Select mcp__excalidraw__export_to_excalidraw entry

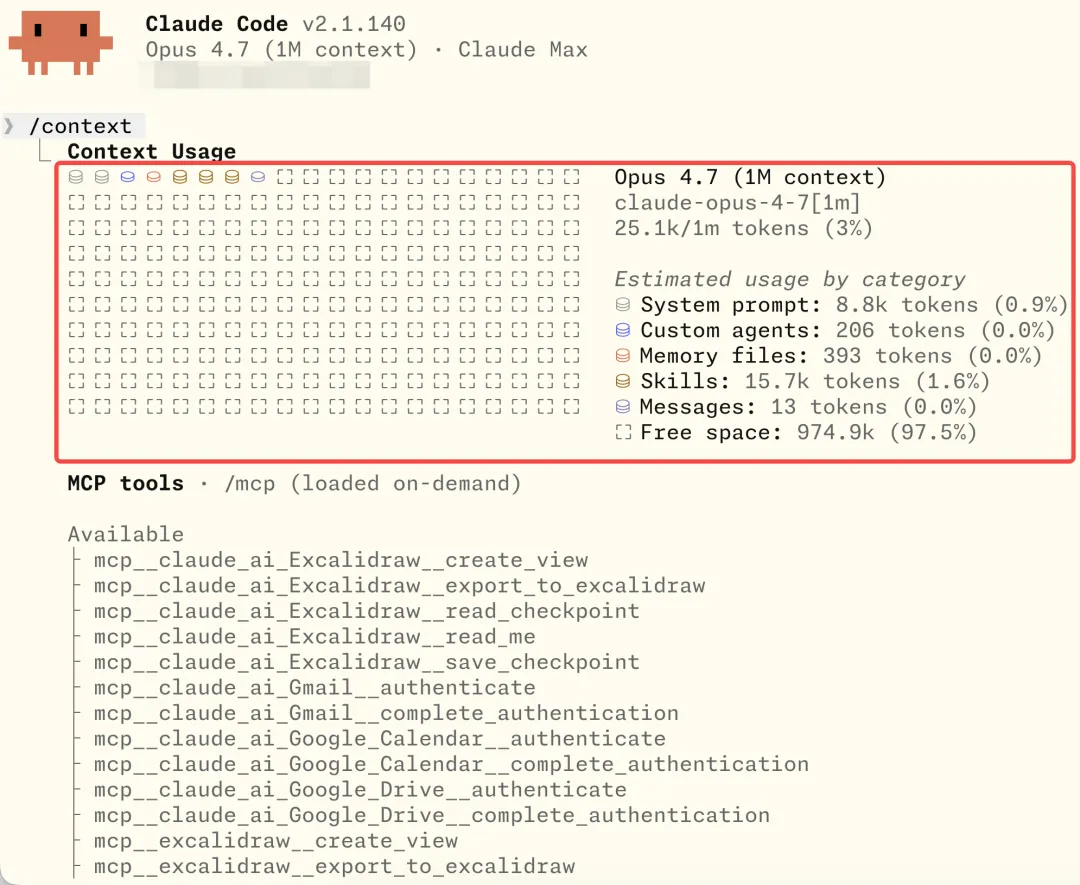click(334, 866)
